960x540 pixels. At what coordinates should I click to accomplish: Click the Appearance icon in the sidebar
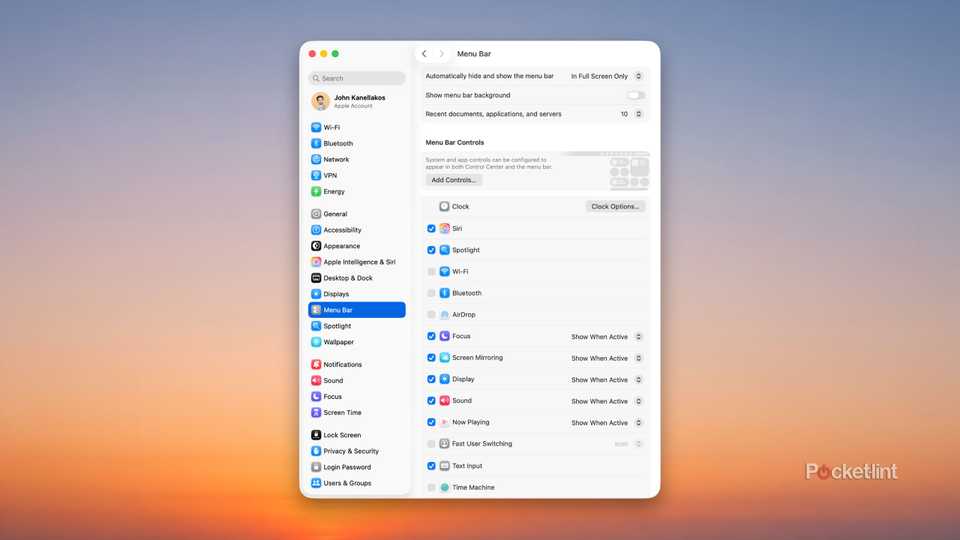point(316,246)
